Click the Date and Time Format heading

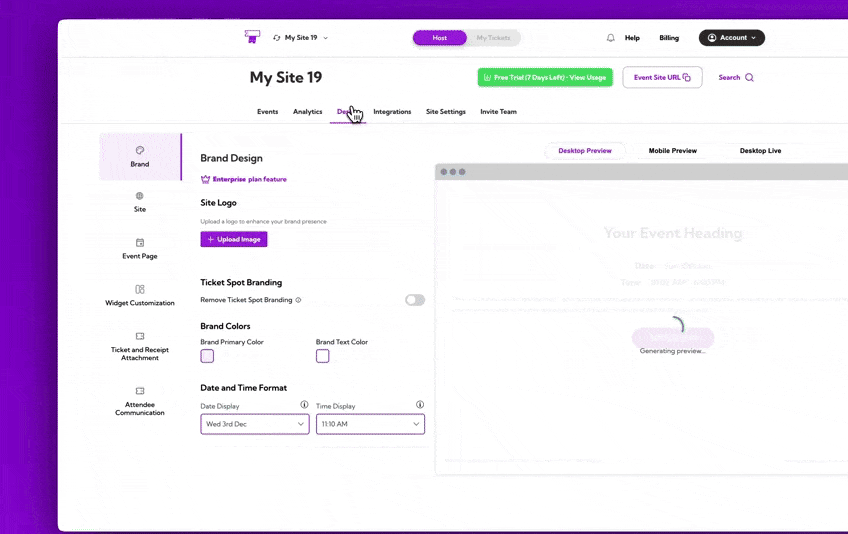coord(243,388)
